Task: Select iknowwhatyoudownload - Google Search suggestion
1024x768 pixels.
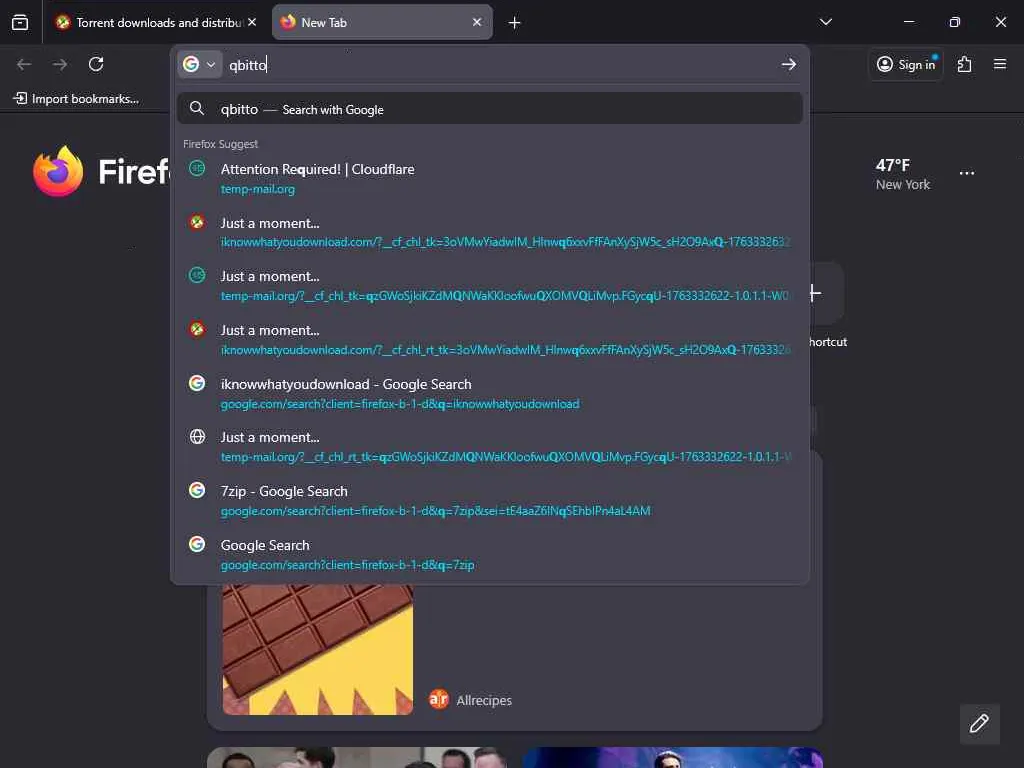Action: (x=490, y=393)
